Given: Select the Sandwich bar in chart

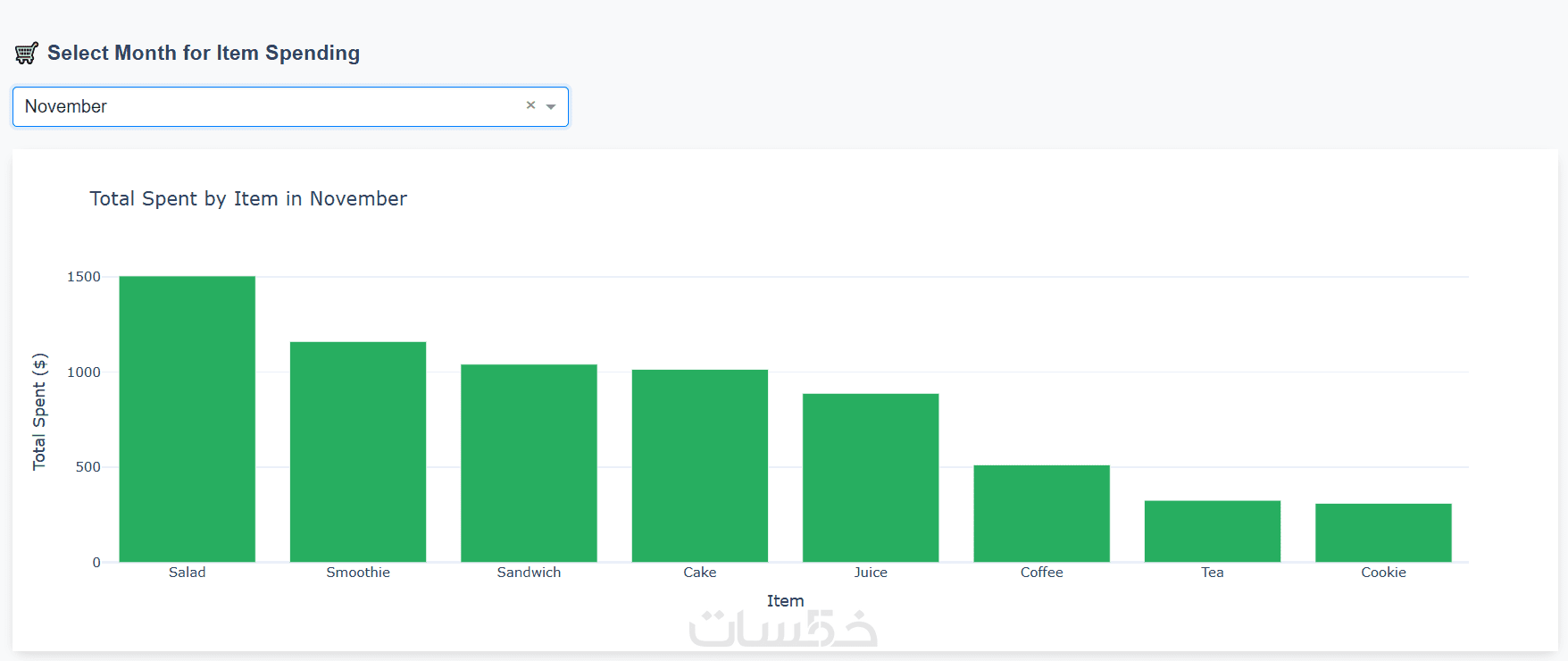Looking at the screenshot, I should (x=529, y=463).
